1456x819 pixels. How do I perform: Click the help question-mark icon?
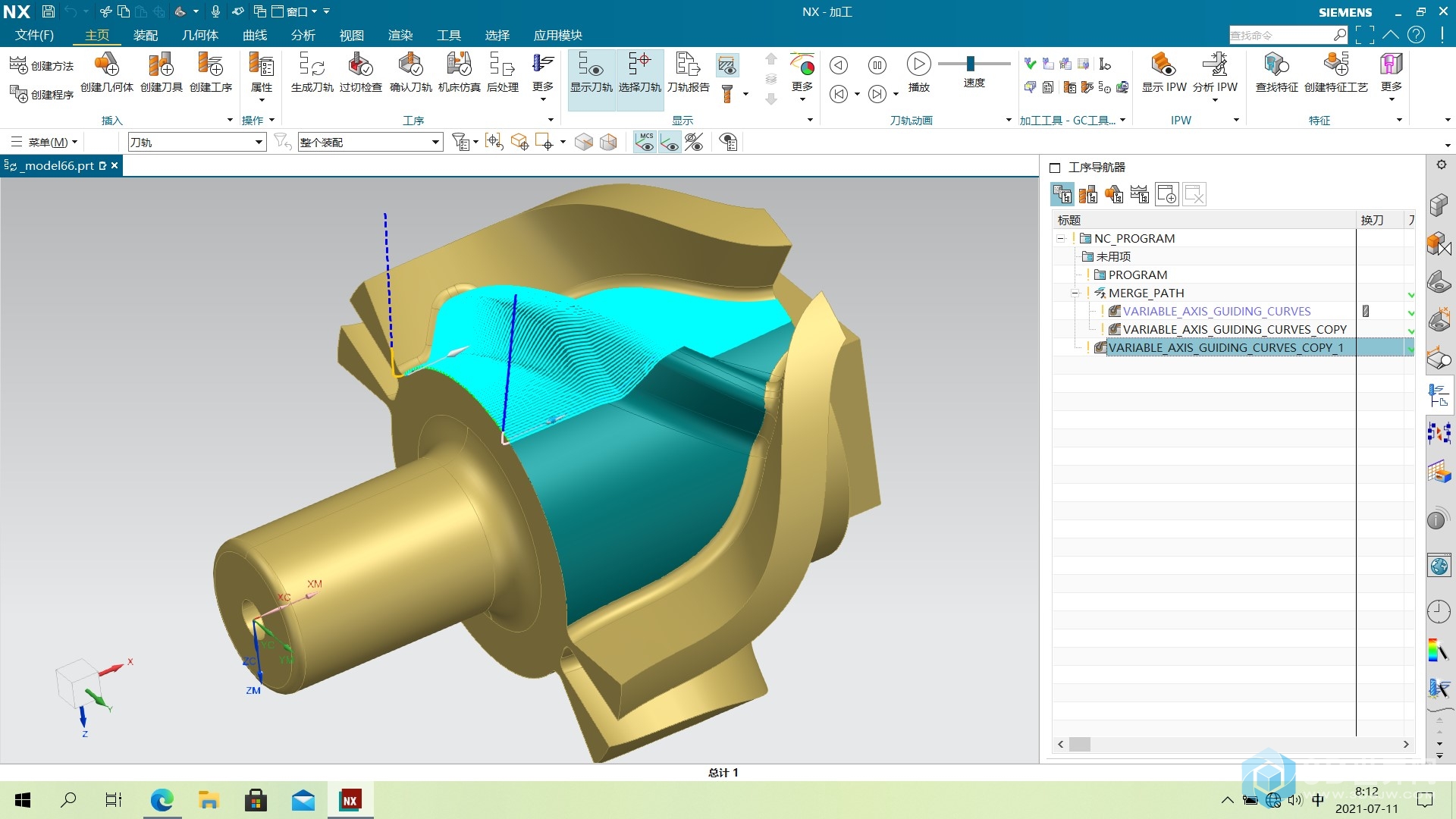[1416, 35]
